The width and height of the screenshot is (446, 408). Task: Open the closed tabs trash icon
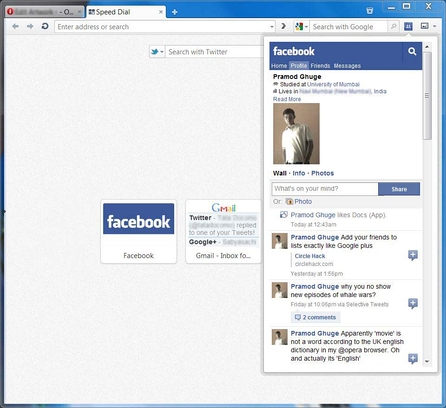(370, 11)
